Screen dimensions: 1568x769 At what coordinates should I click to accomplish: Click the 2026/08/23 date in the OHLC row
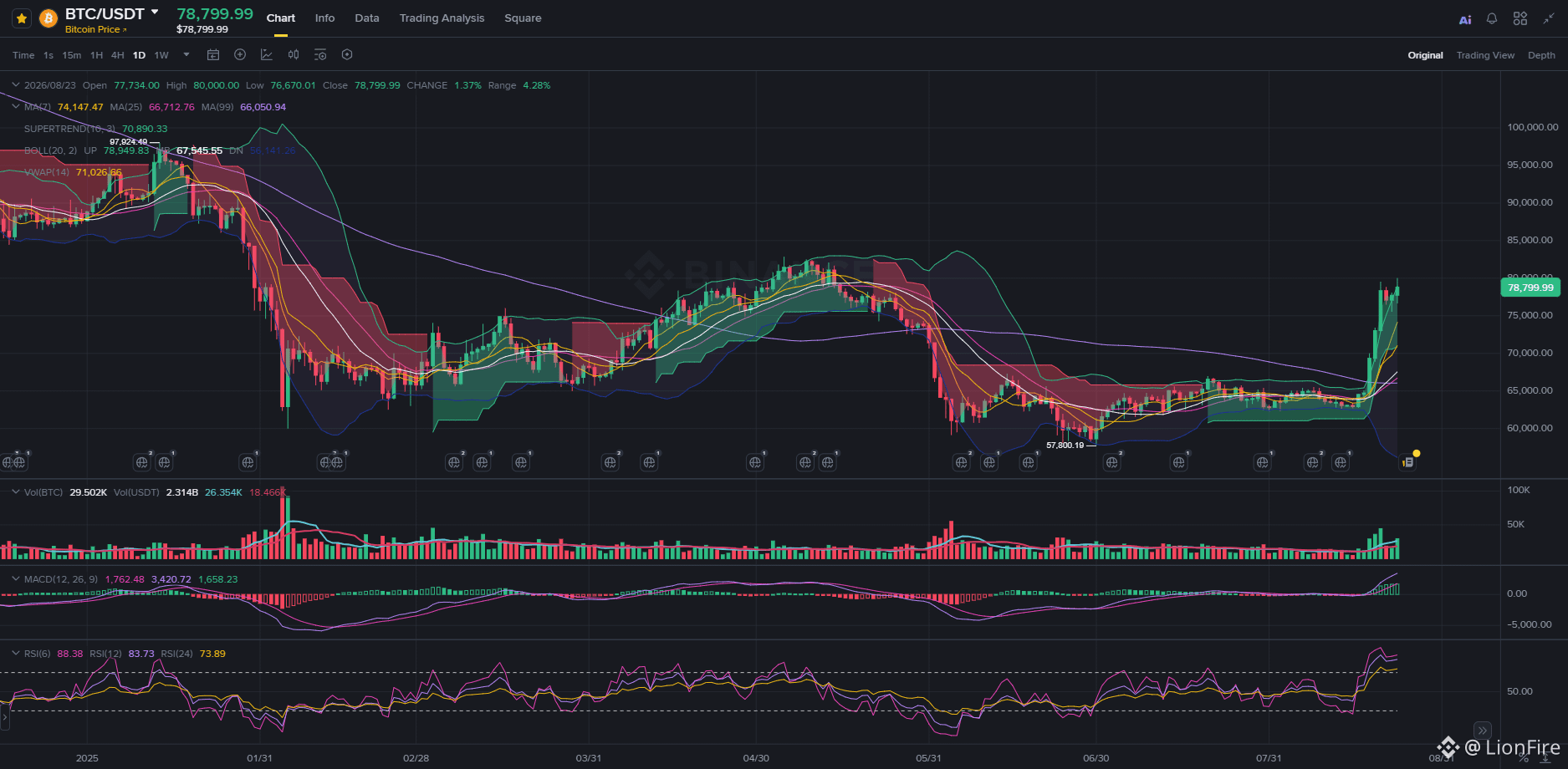[50, 85]
